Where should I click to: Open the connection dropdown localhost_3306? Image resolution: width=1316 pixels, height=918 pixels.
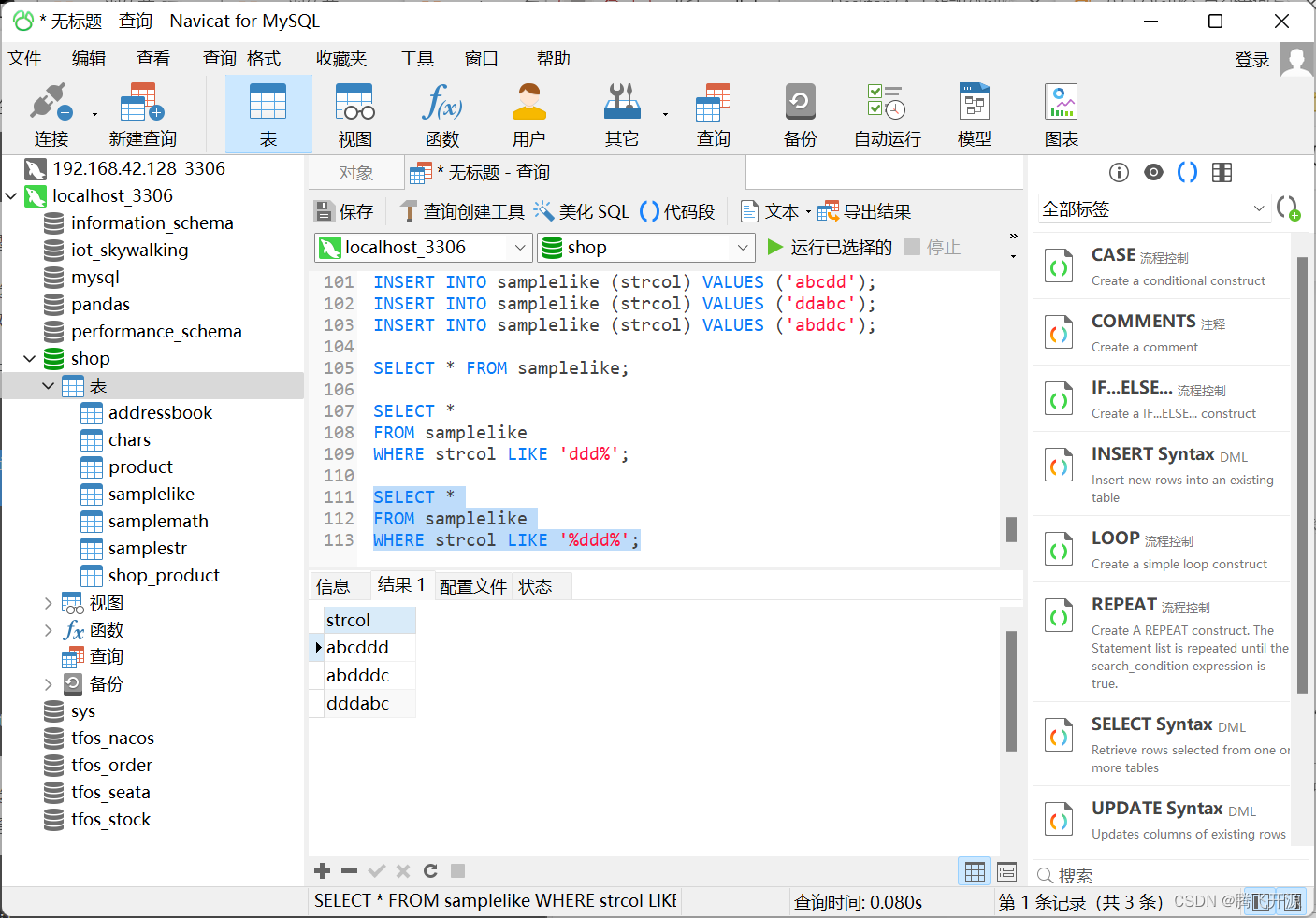point(424,247)
